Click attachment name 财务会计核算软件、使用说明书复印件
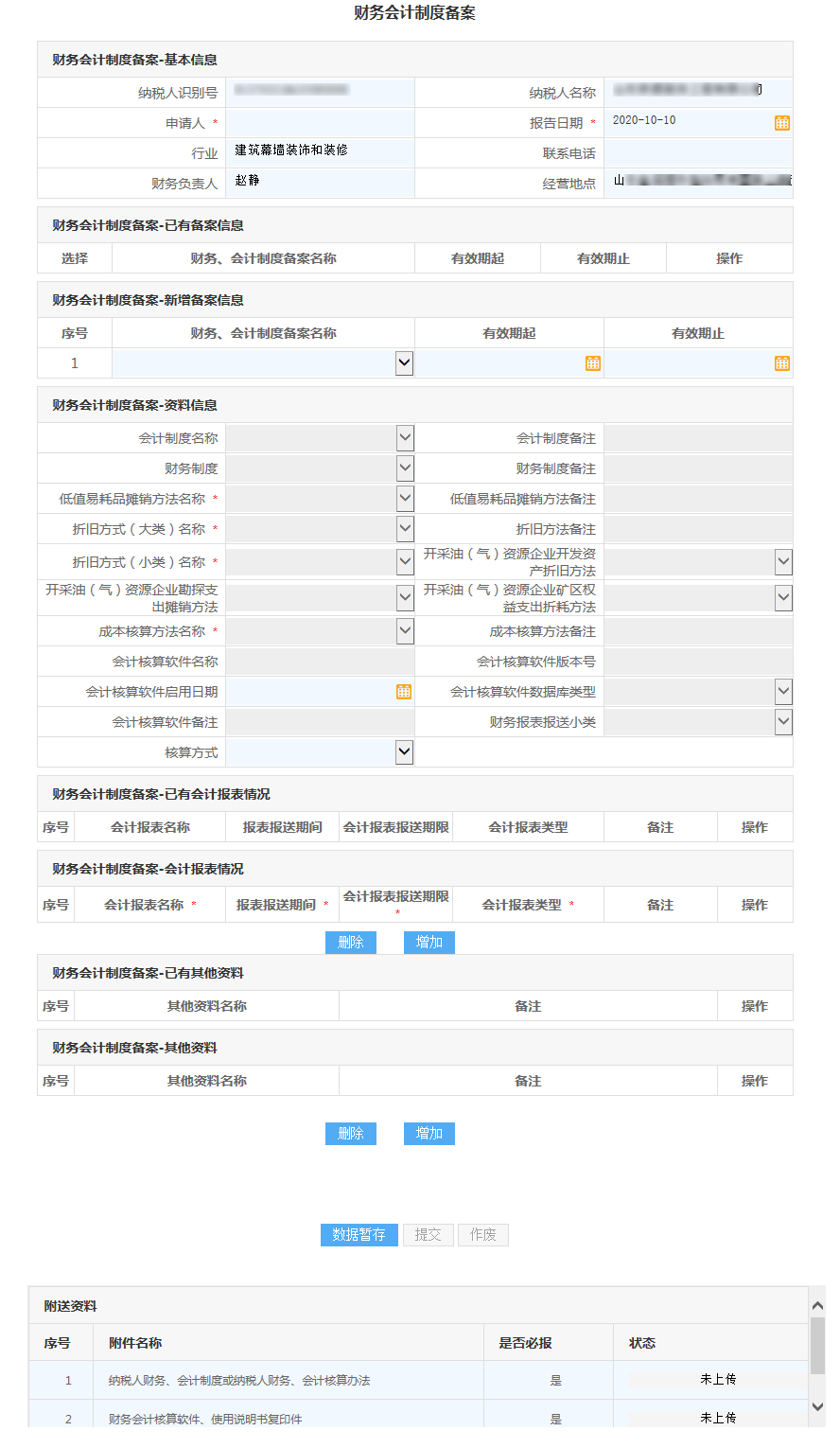Screen dimensions: 840x1448 click(x=205, y=1419)
